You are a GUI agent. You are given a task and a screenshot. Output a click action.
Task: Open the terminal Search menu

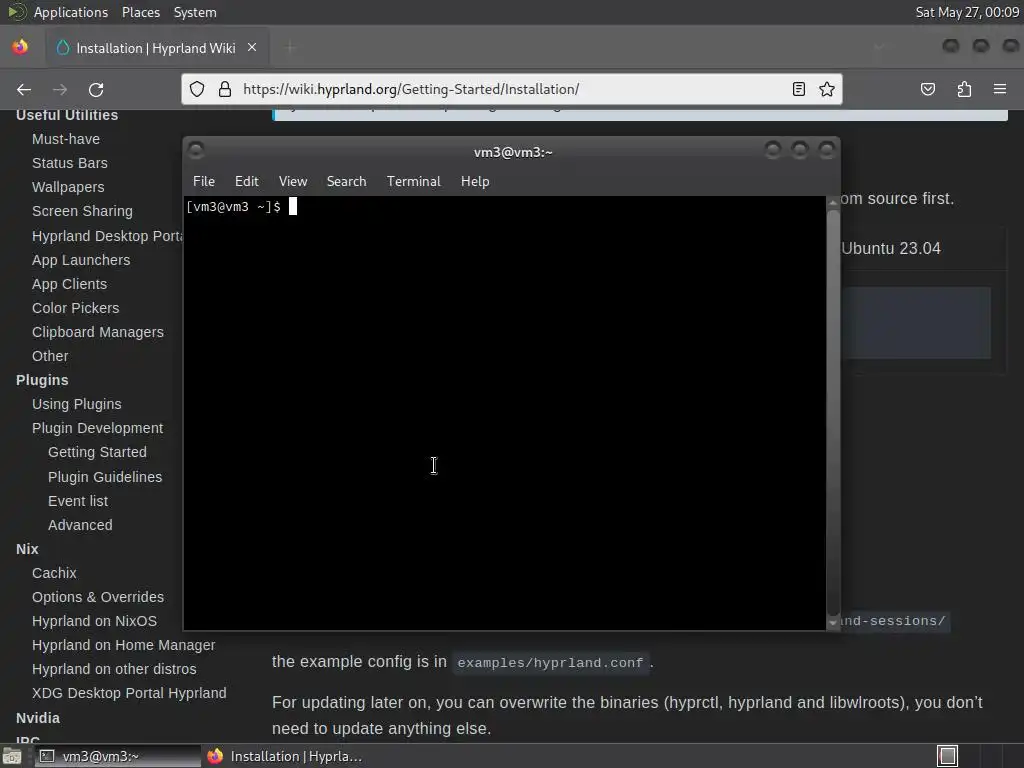[347, 182]
